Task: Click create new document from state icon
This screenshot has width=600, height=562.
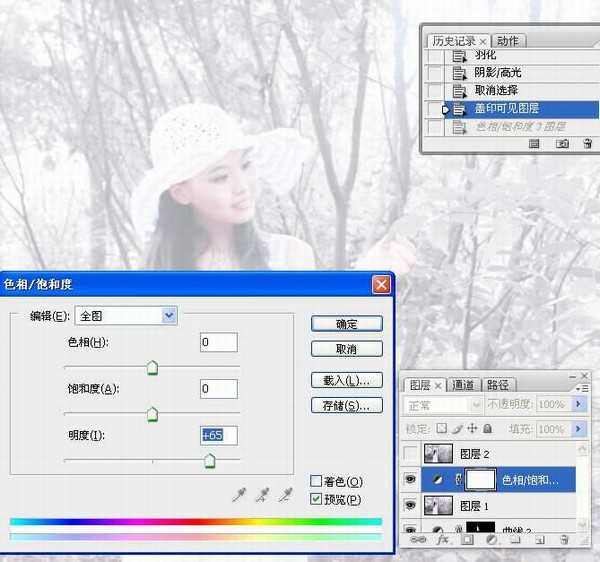Action: pyautogui.click(x=534, y=144)
